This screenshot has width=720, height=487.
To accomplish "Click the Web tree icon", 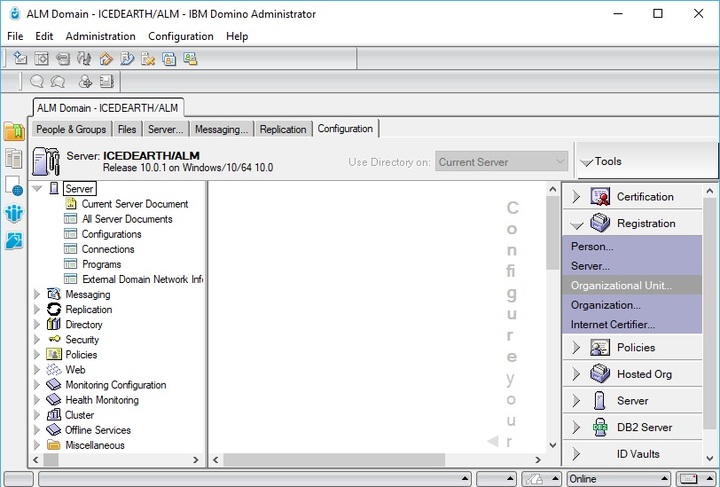I will 54,369.
